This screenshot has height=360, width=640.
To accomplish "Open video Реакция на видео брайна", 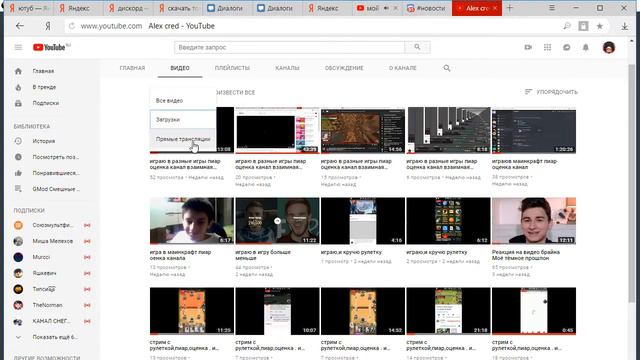I will (x=526, y=255).
